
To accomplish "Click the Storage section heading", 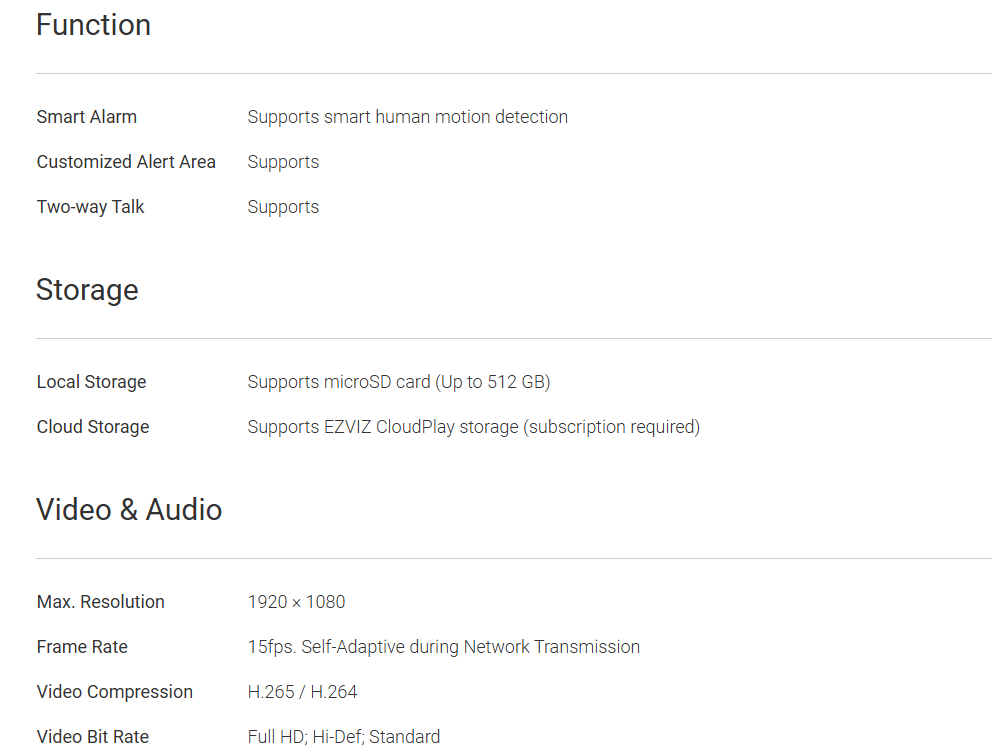I will click(x=87, y=290).
